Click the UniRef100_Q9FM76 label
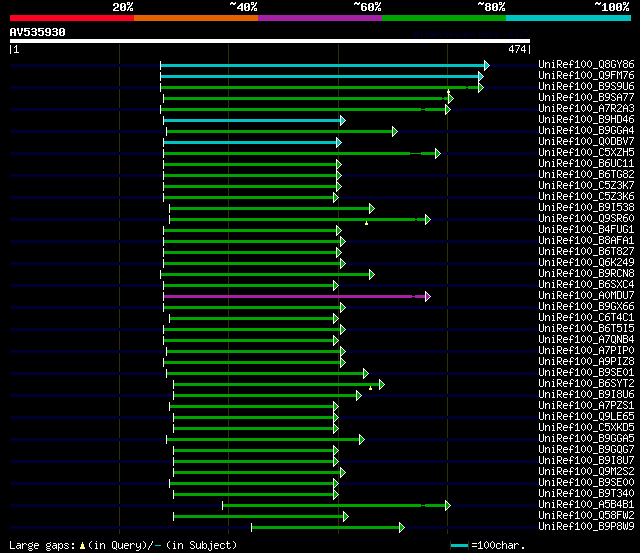The width and height of the screenshot is (640, 553). (x=586, y=76)
